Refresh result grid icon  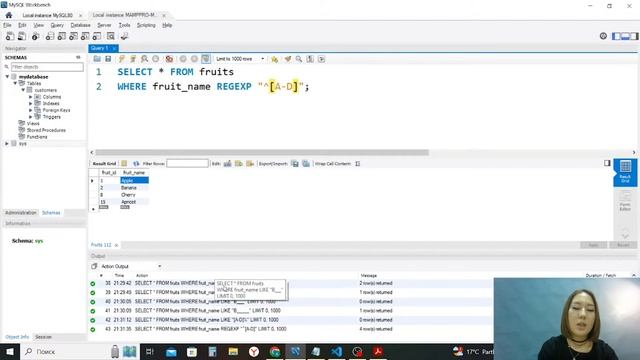(x=136, y=164)
